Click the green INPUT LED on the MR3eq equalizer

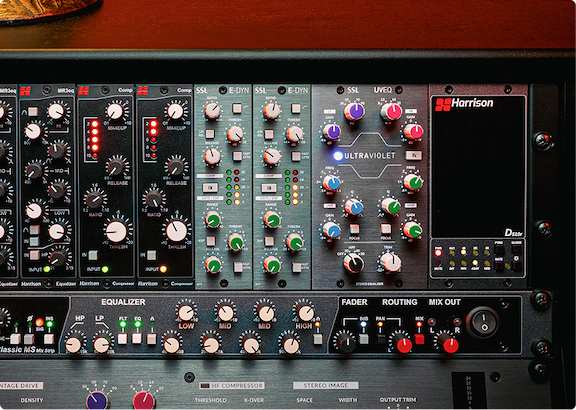pos(47,269)
